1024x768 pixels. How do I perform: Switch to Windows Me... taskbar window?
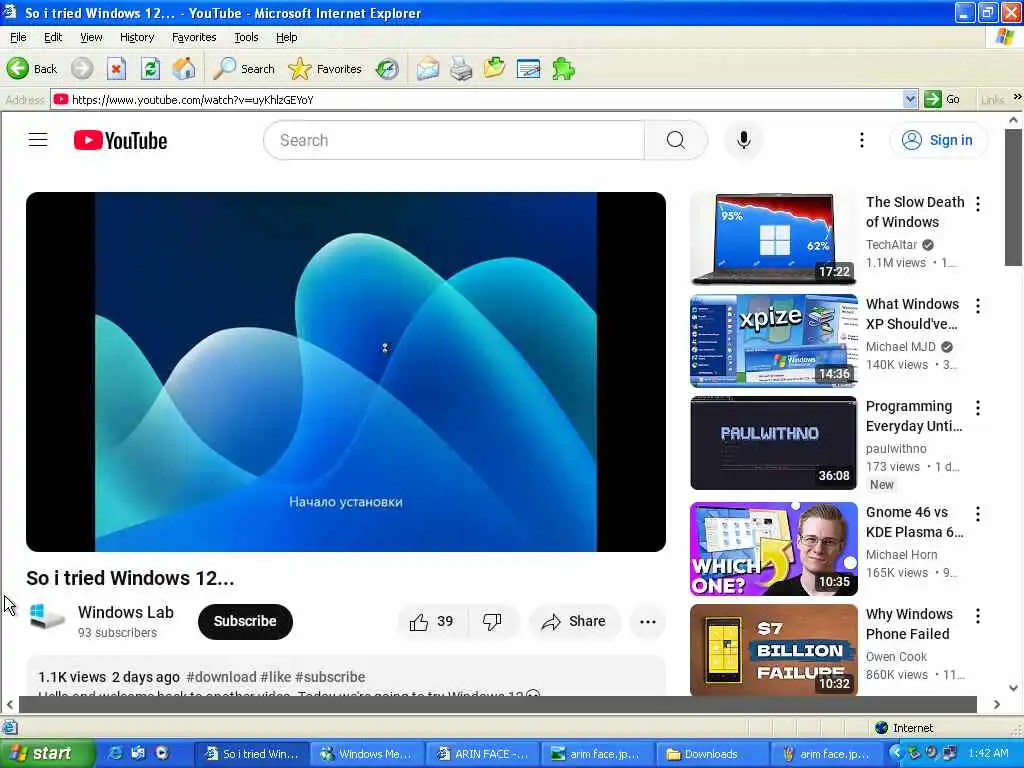368,754
